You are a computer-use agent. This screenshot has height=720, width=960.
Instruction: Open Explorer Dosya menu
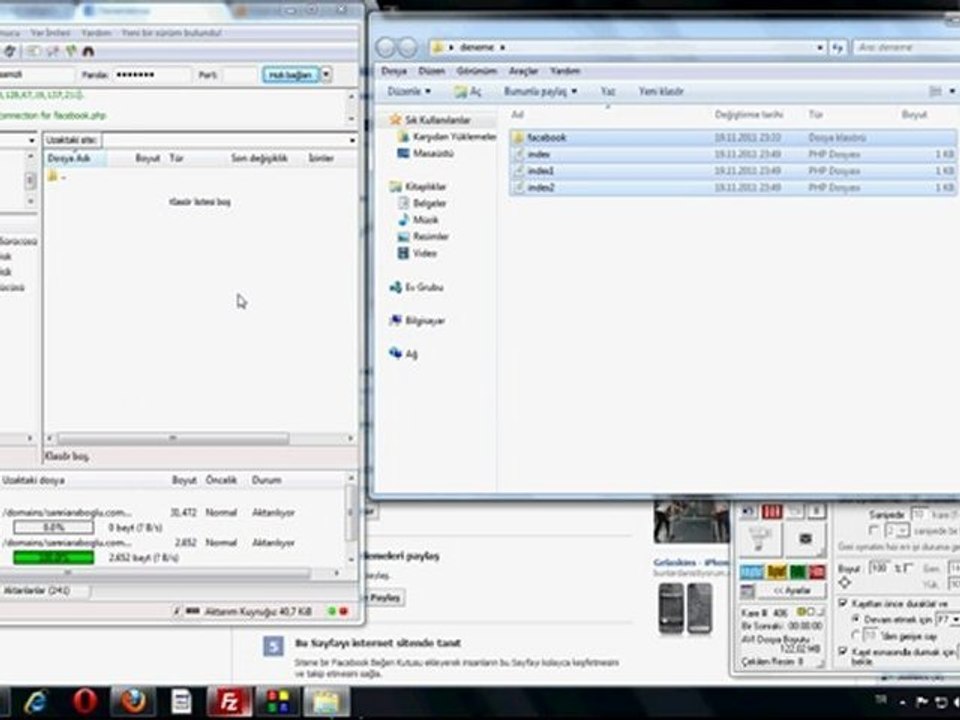pyautogui.click(x=394, y=71)
